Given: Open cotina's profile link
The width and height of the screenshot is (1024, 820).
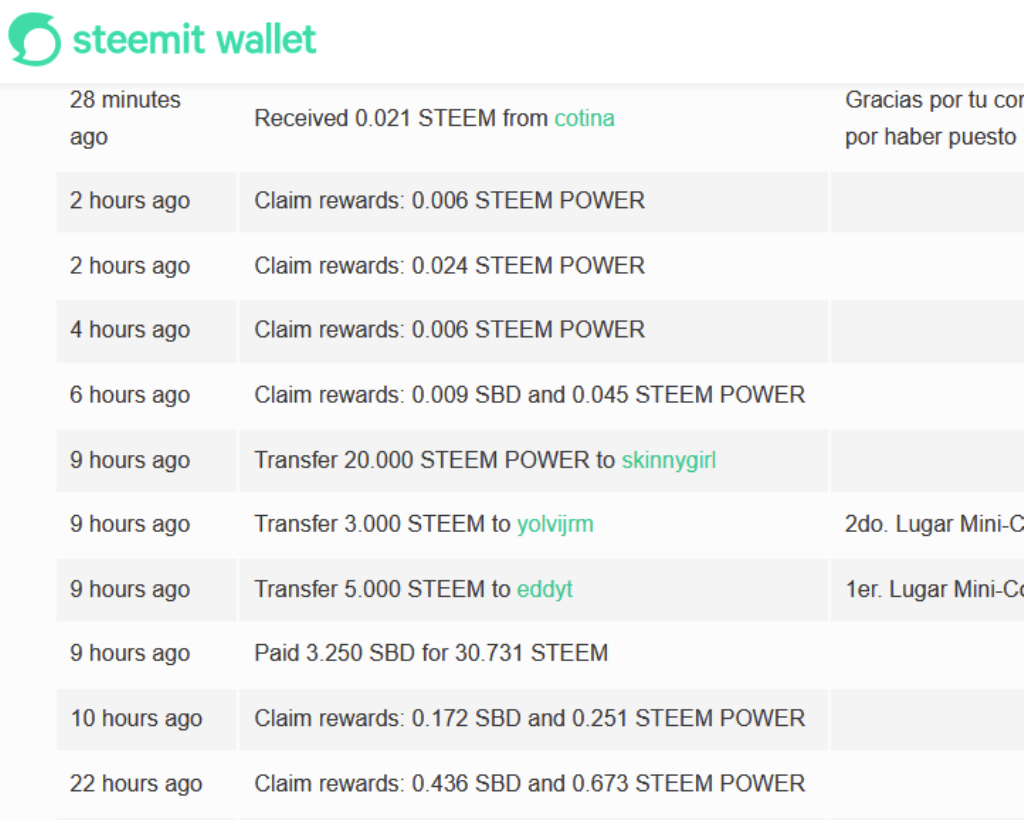Looking at the screenshot, I should [584, 118].
